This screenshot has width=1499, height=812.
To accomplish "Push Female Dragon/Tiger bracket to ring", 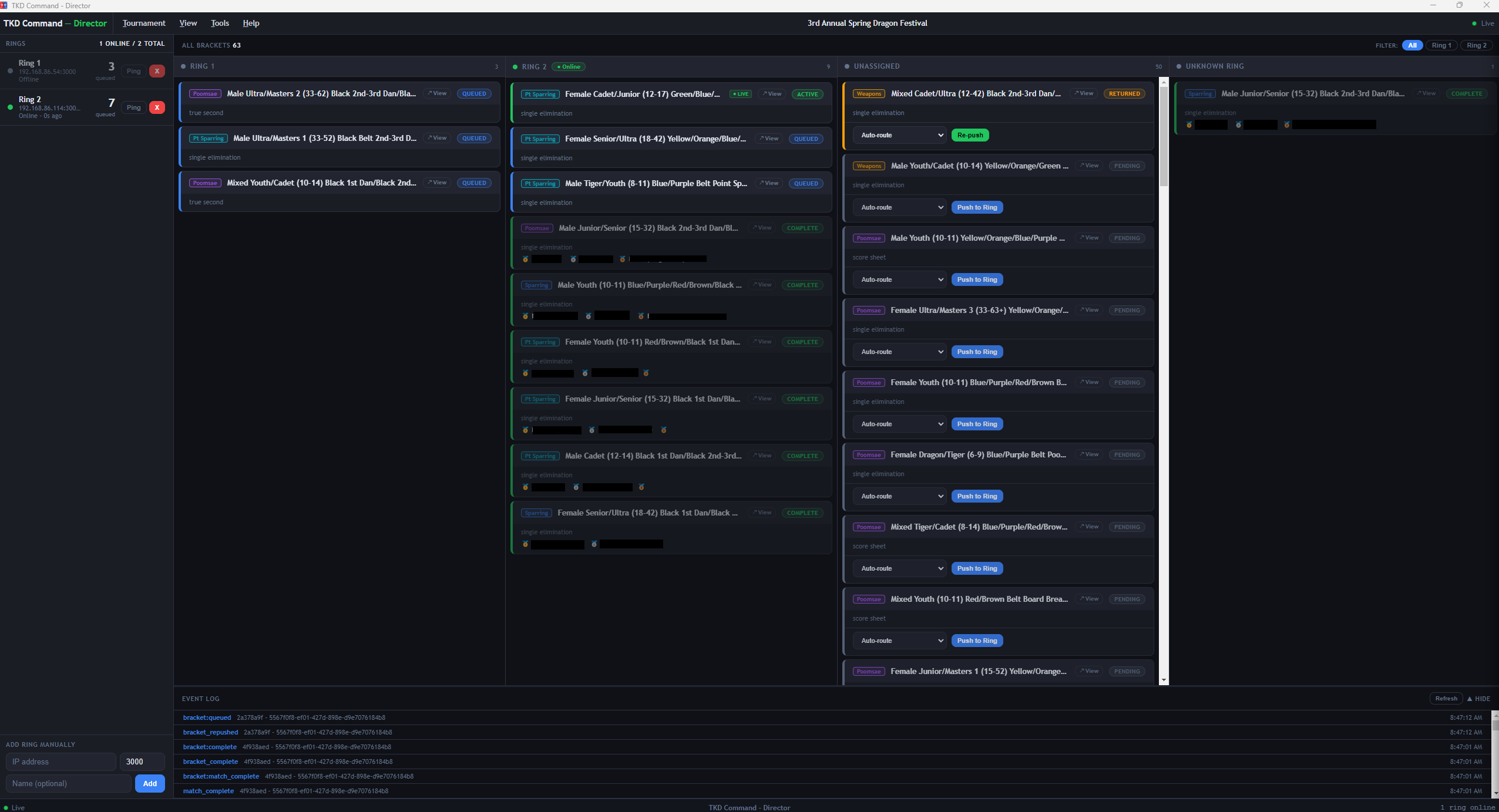I will 977,496.
